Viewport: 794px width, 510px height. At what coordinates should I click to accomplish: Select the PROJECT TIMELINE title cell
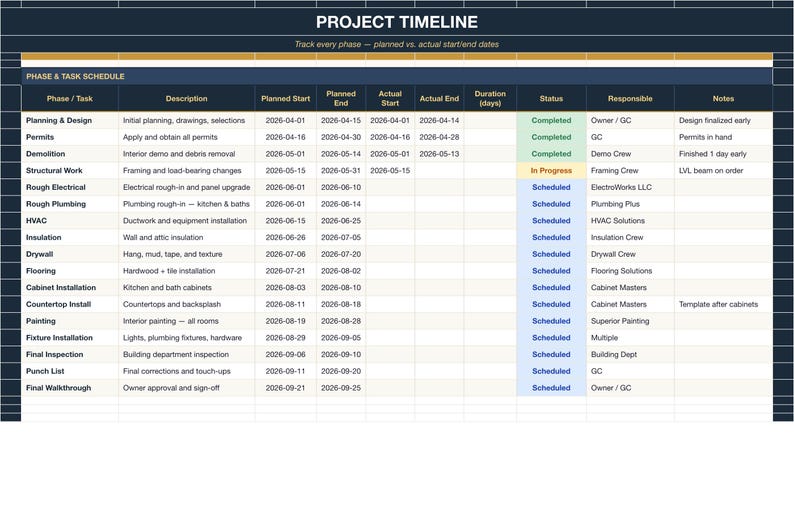(x=396, y=22)
